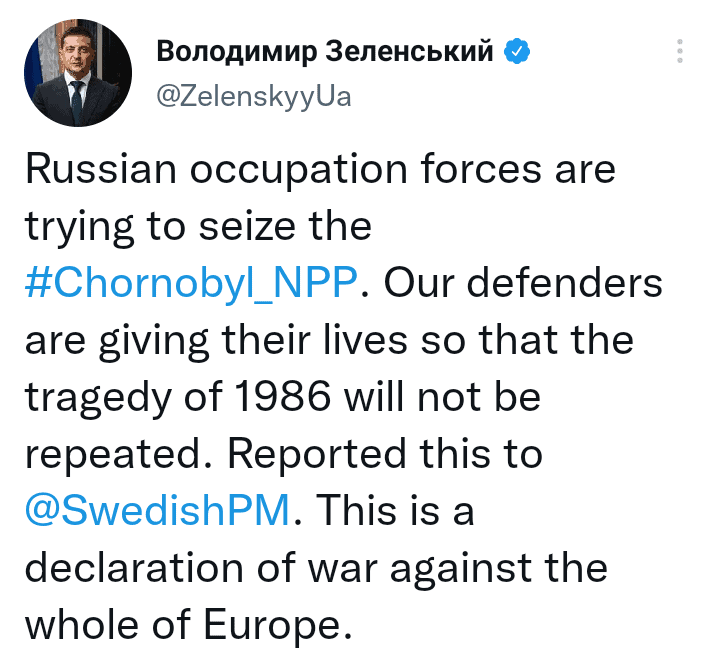Select the text line "trying to seize the"
Image resolution: width=720 pixels, height=661 pixels.
[x=198, y=227]
